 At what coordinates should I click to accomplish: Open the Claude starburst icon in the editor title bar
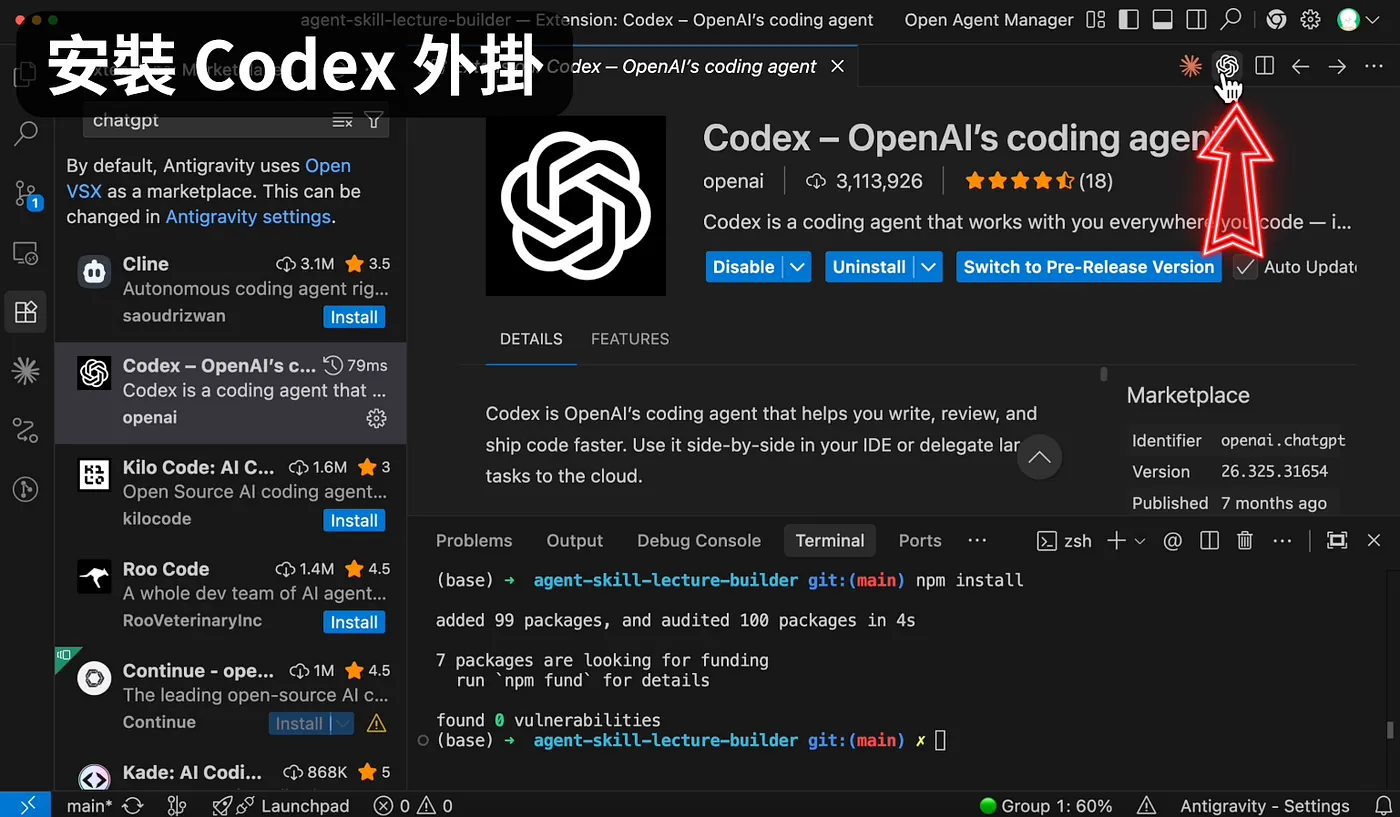[1190, 66]
